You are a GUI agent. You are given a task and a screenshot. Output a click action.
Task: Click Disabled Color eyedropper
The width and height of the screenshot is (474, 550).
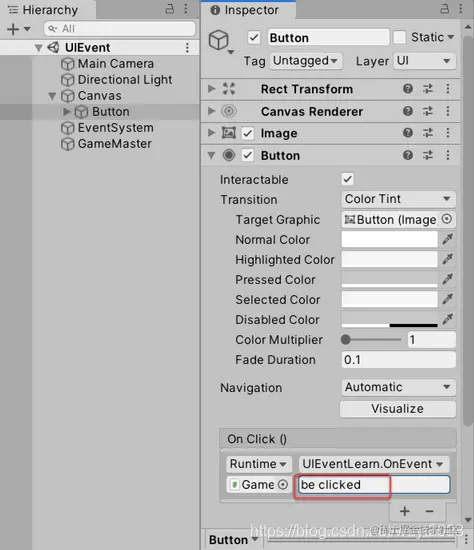click(x=447, y=319)
